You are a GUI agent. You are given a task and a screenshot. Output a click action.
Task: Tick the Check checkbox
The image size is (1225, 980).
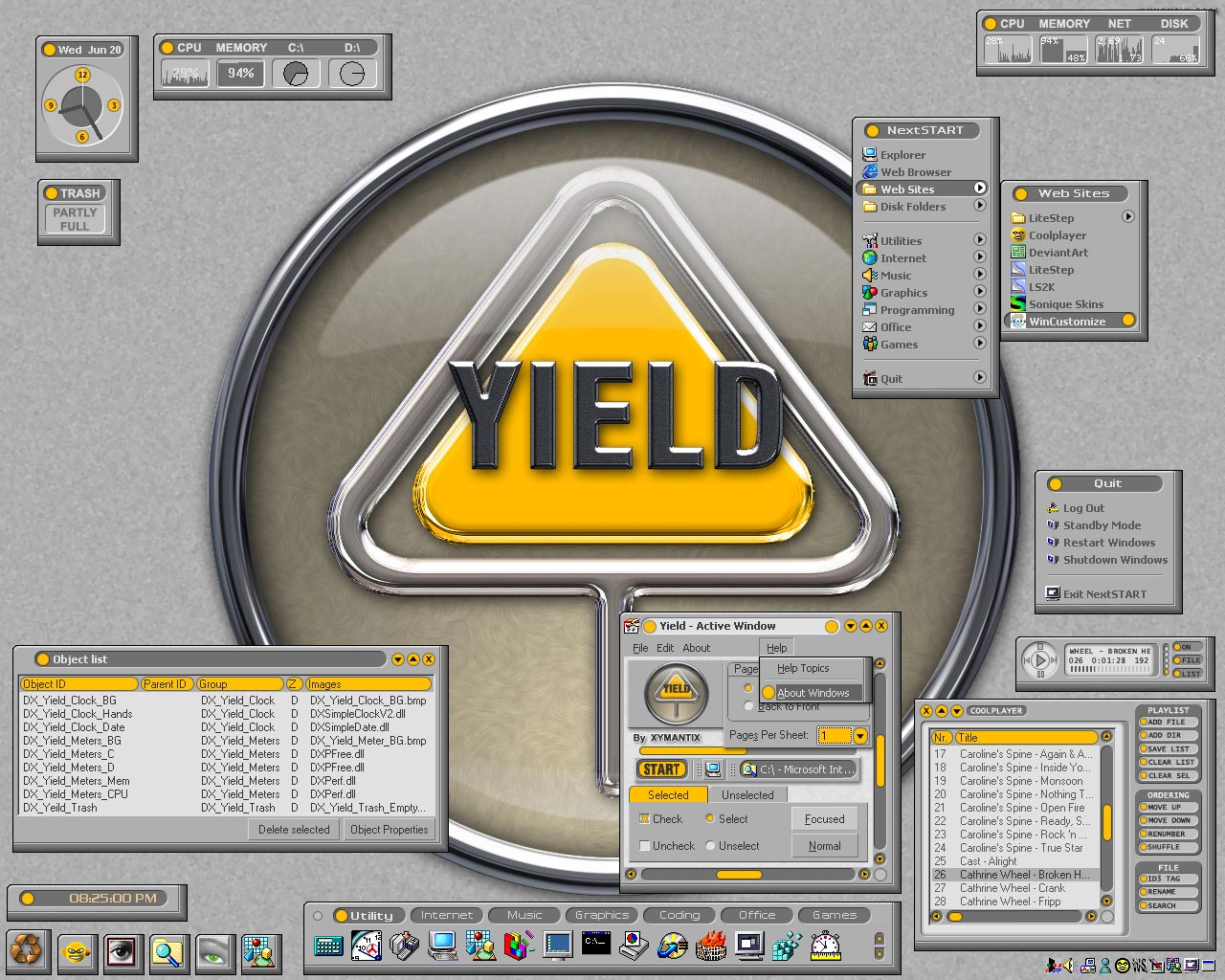coord(644,819)
